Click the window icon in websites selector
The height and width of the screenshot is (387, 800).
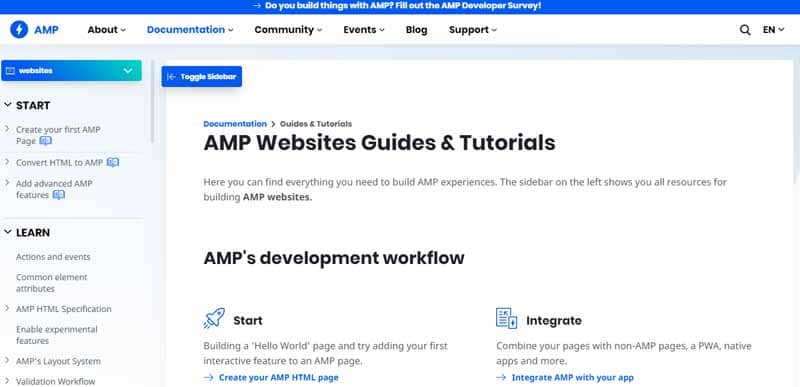[10, 71]
